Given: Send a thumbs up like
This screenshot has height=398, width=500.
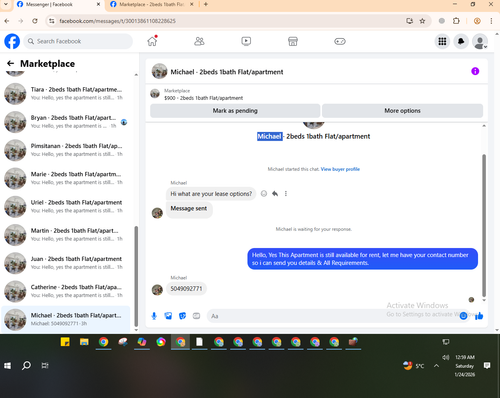Looking at the screenshot, I should [479, 316].
